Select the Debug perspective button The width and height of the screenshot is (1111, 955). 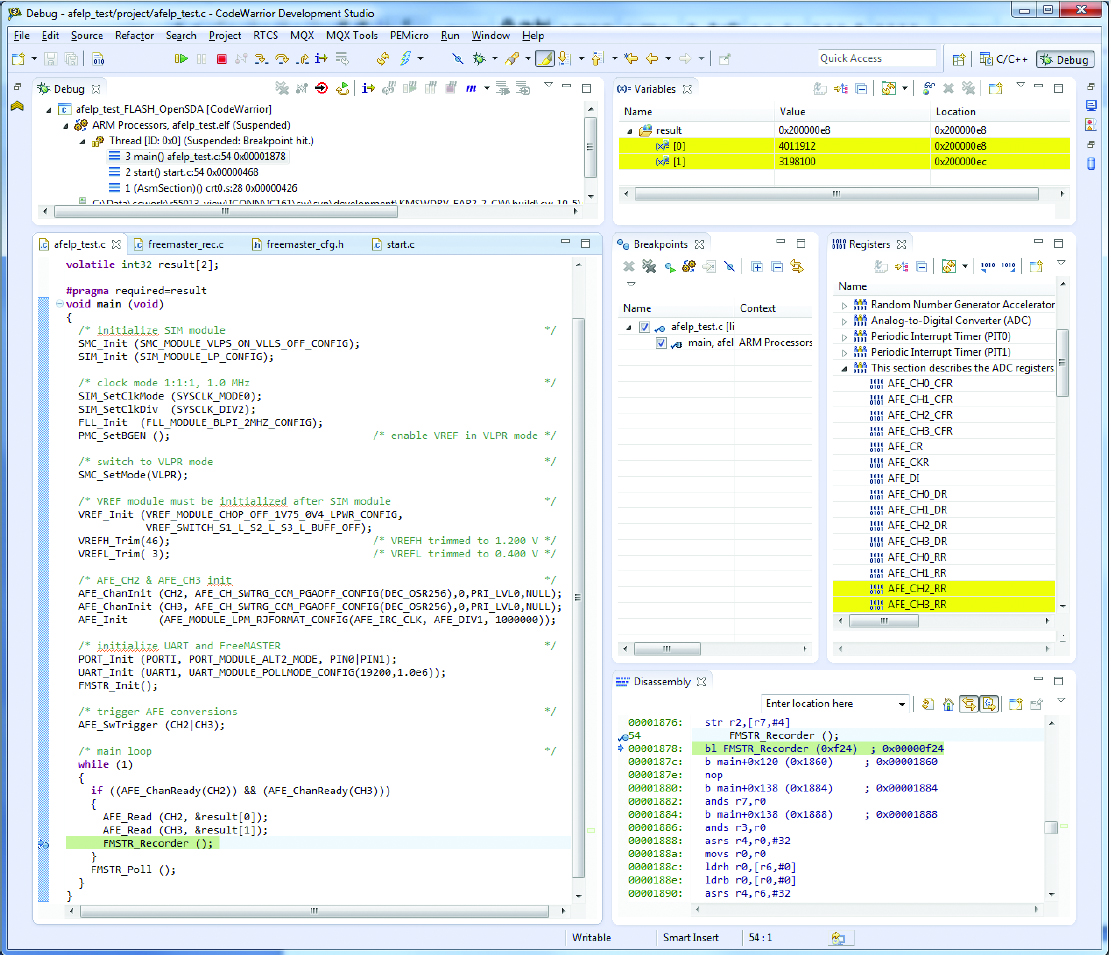point(1065,59)
